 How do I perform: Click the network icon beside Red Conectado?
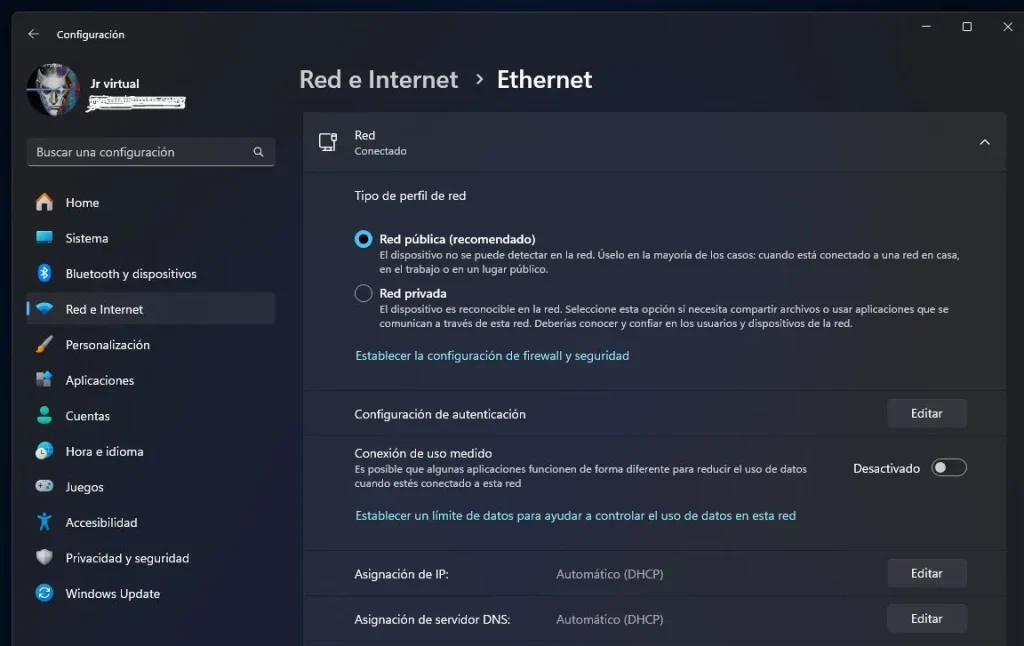tap(327, 142)
